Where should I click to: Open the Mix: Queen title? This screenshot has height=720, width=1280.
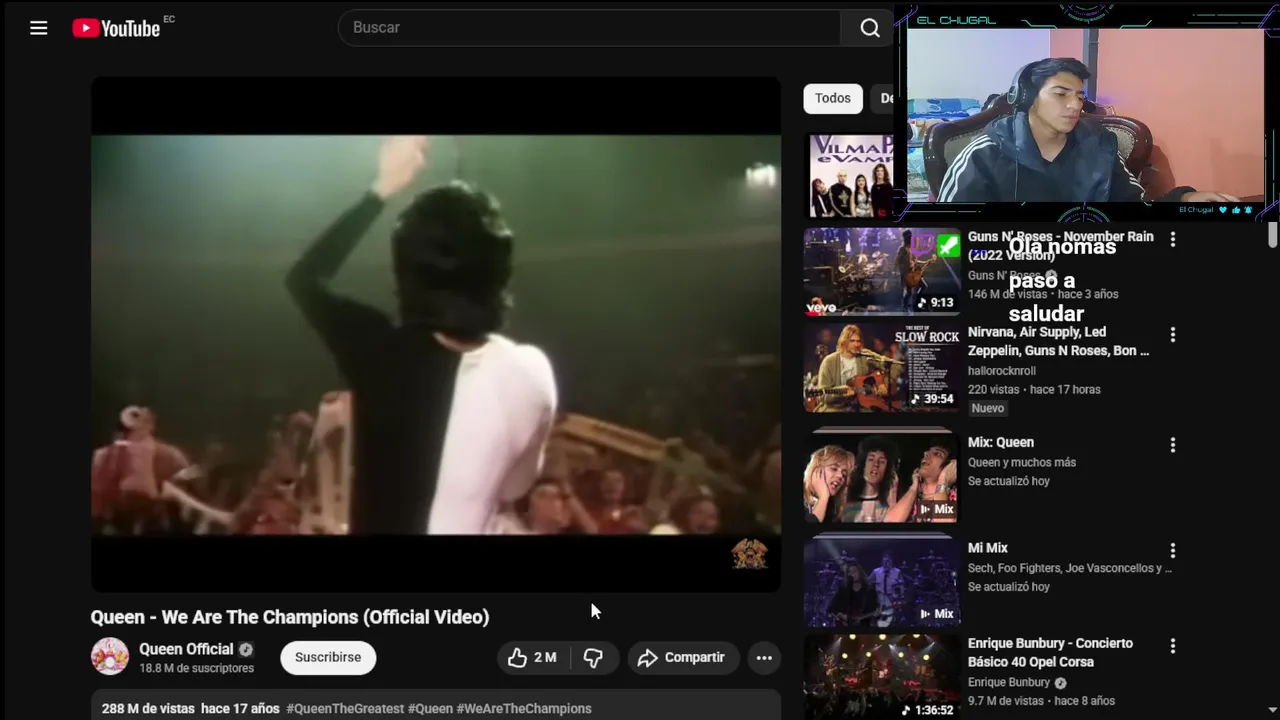[1001, 442]
